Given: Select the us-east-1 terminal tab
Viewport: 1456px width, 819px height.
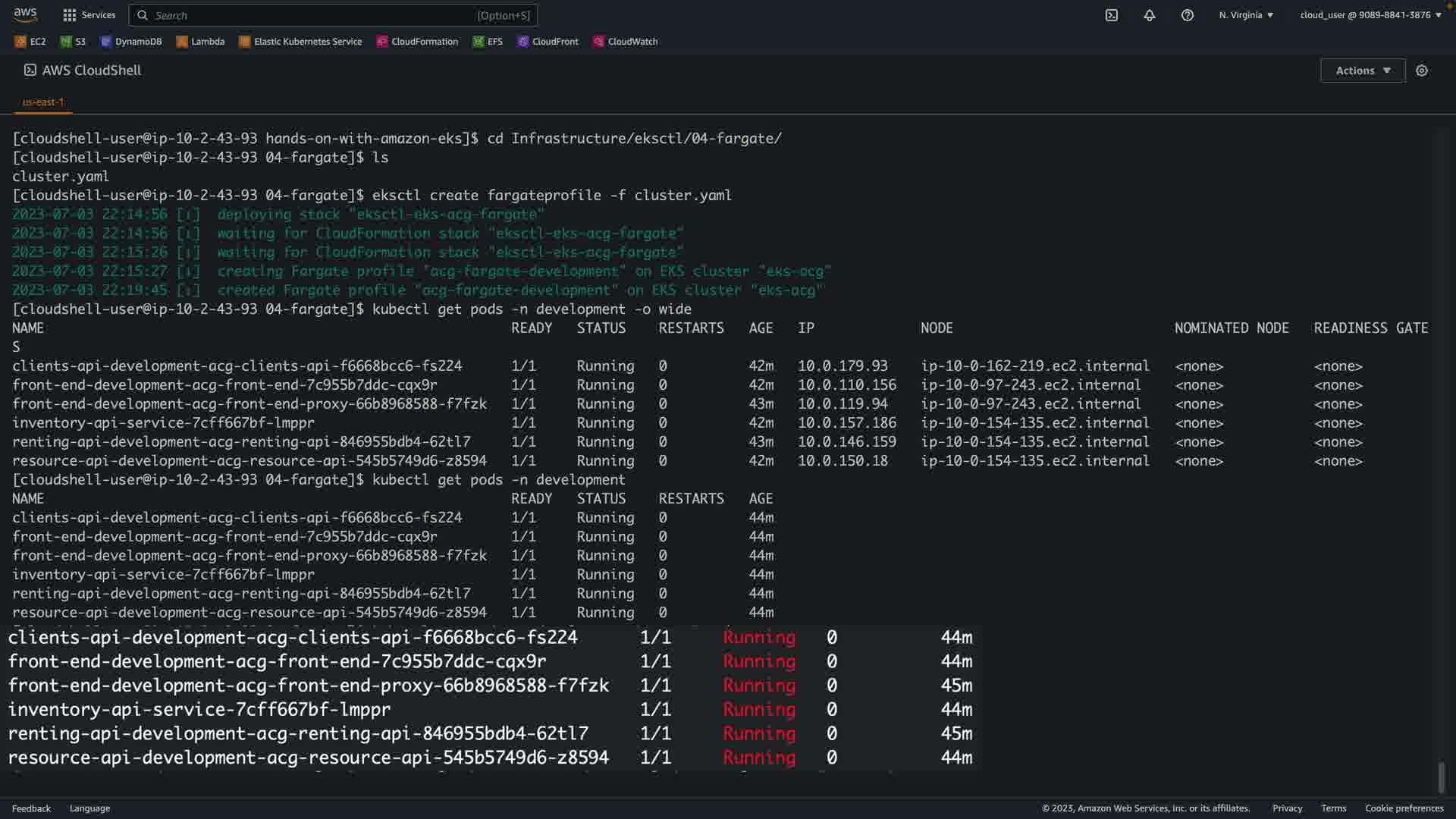Looking at the screenshot, I should coord(43,102).
